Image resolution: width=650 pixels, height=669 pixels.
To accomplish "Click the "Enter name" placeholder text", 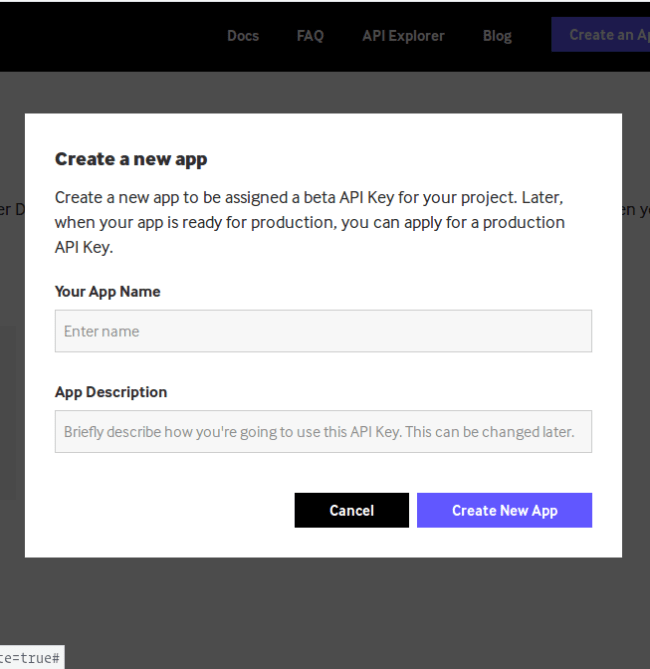I will click(x=102, y=331).
